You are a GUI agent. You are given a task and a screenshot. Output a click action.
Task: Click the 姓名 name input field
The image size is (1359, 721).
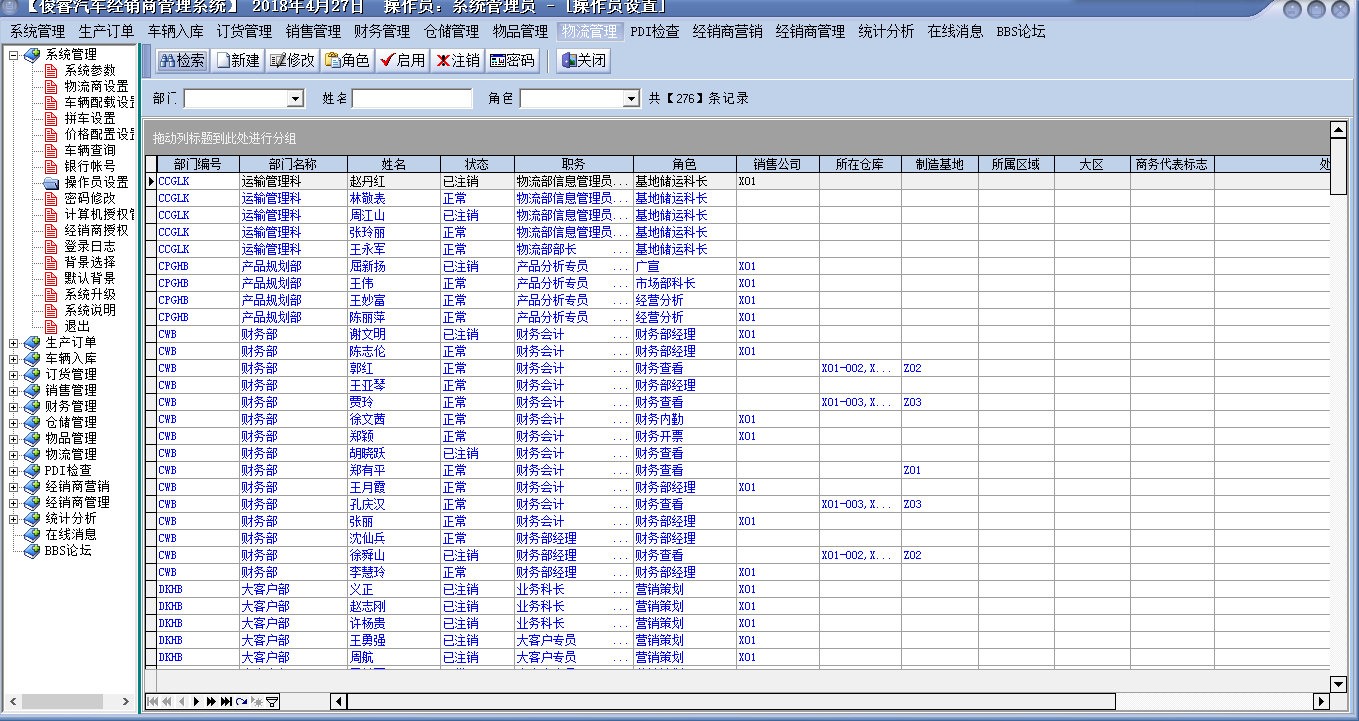[412, 99]
